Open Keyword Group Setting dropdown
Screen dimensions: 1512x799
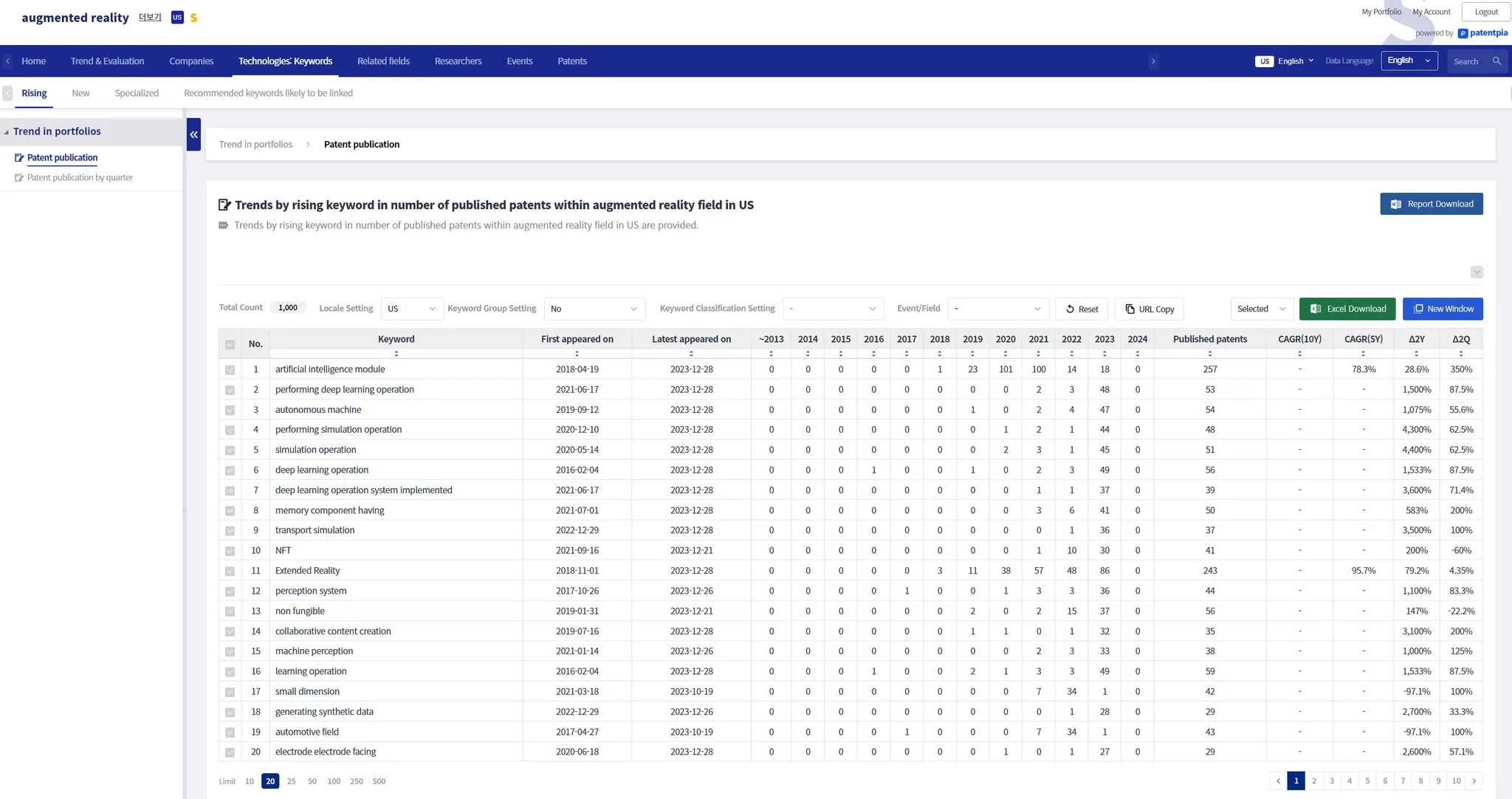pos(594,309)
